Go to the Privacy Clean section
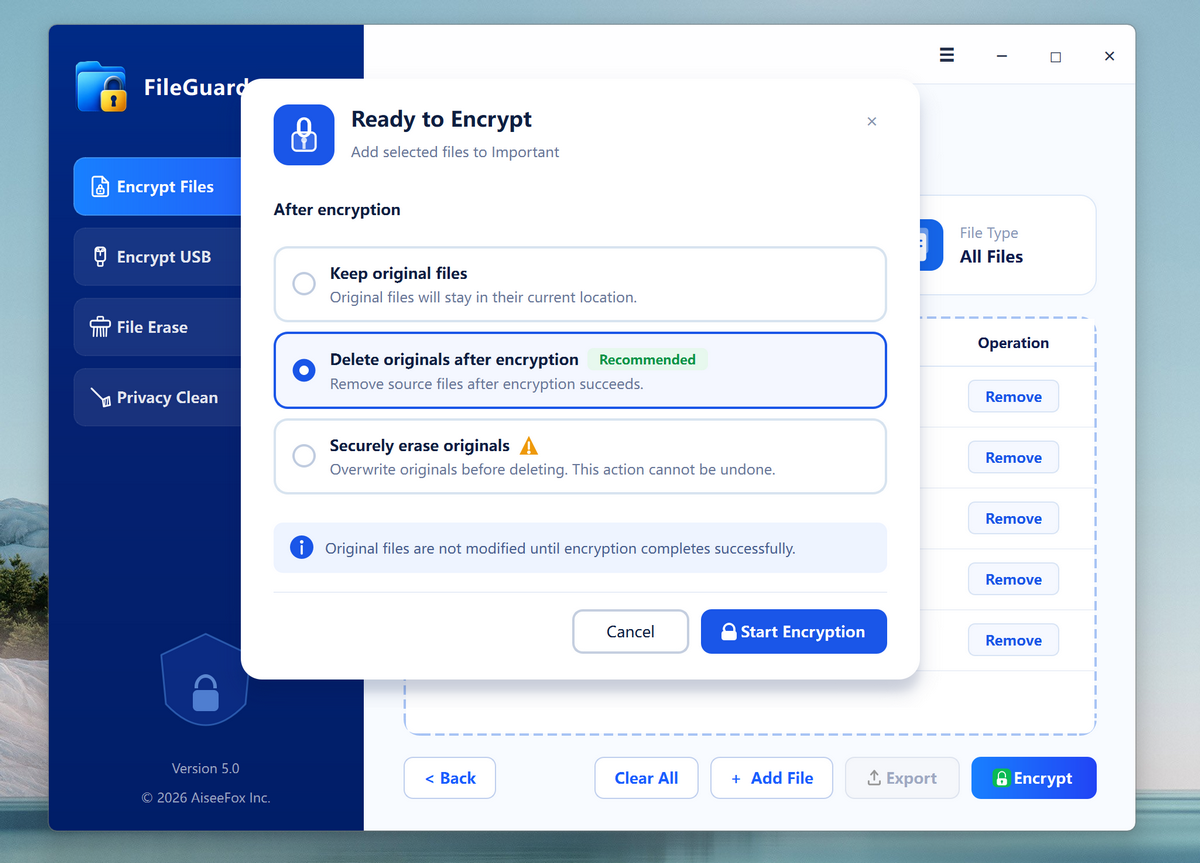This screenshot has height=863, width=1200. click(158, 397)
